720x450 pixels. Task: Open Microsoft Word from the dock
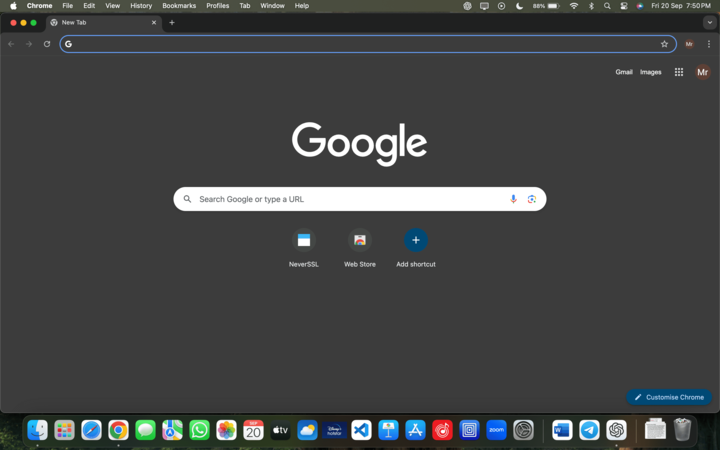562,430
